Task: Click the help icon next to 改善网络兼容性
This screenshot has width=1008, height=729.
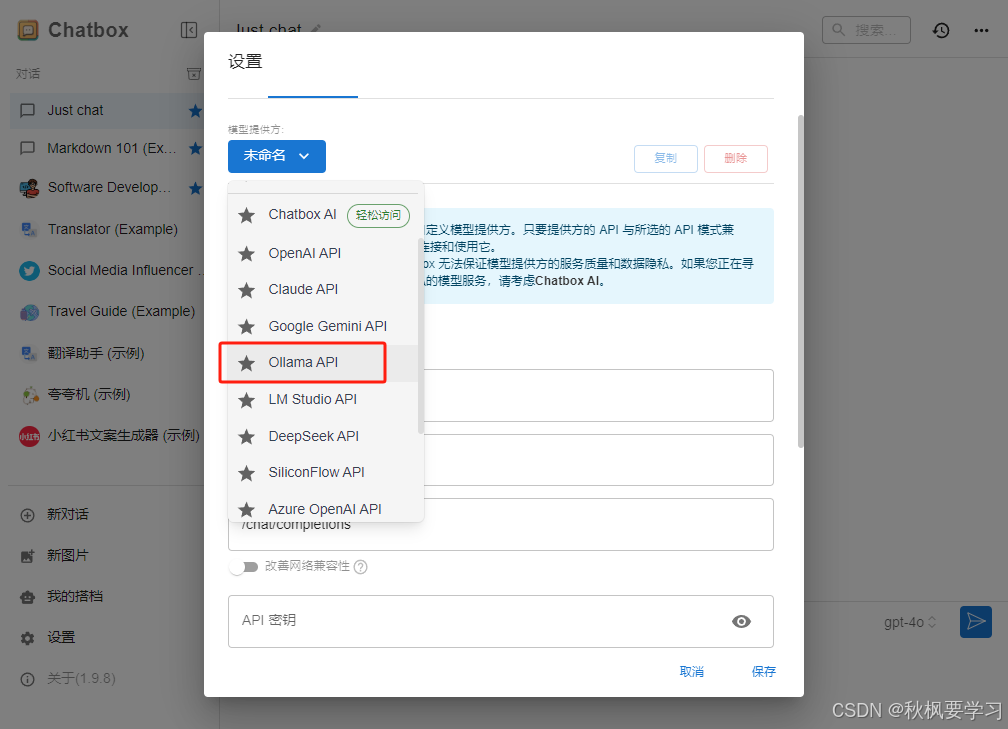Action: (361, 567)
